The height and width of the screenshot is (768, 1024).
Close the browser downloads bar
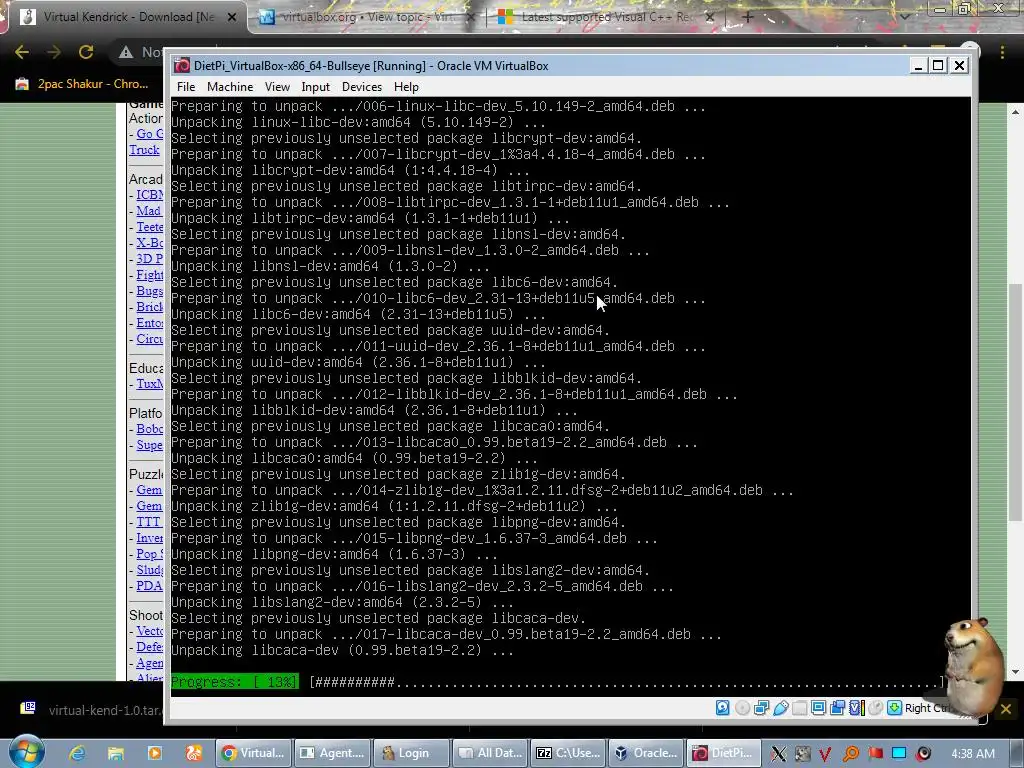[x=1006, y=709]
